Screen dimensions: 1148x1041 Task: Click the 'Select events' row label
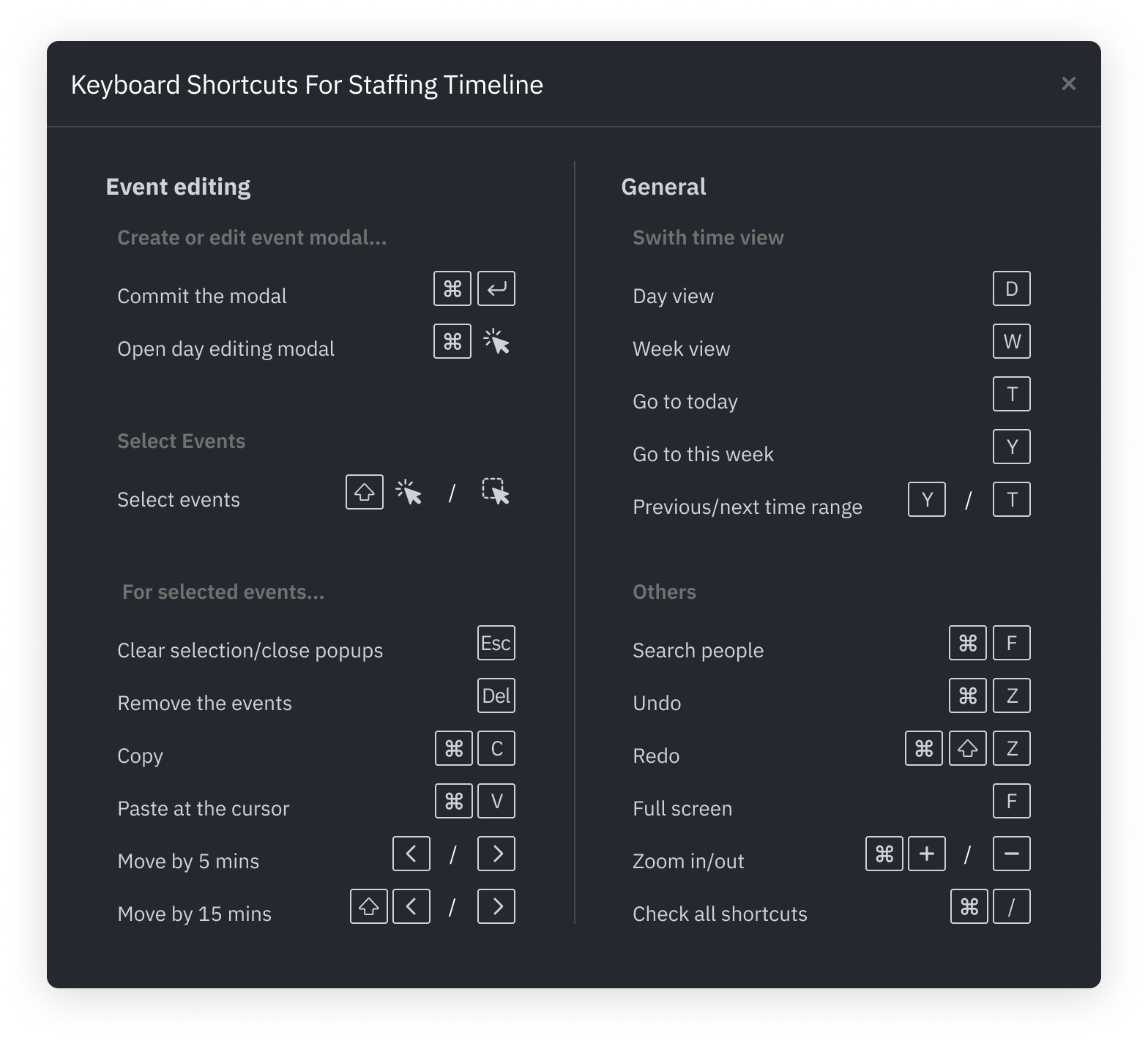(x=179, y=499)
